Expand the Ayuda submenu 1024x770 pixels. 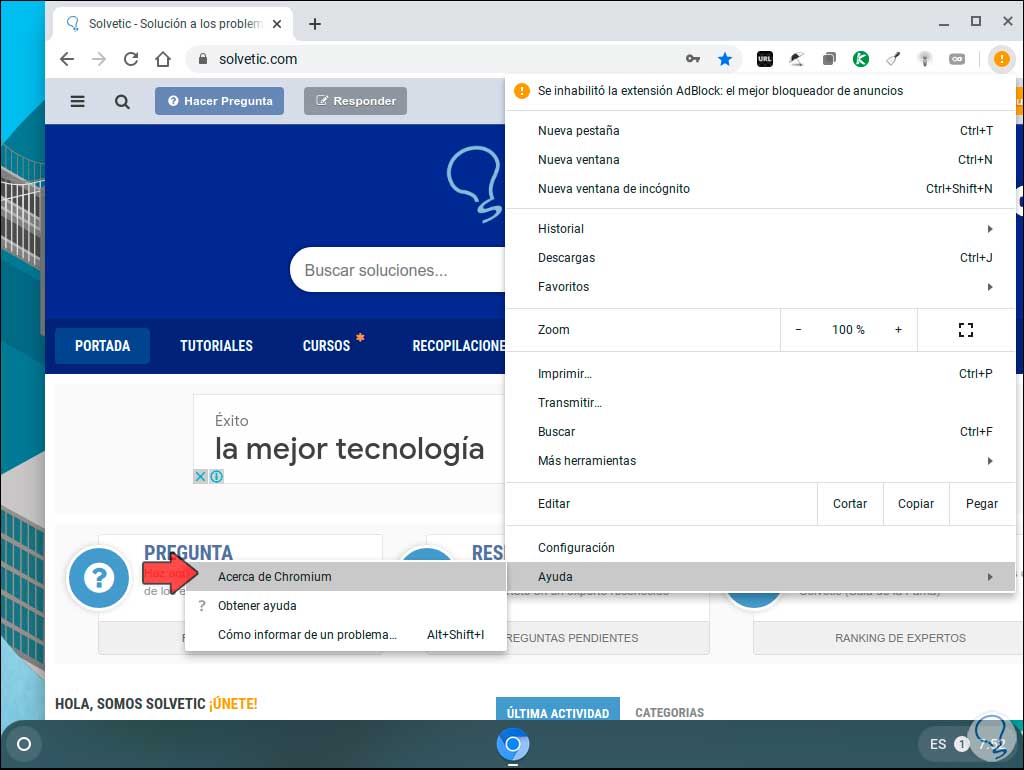click(x=760, y=577)
